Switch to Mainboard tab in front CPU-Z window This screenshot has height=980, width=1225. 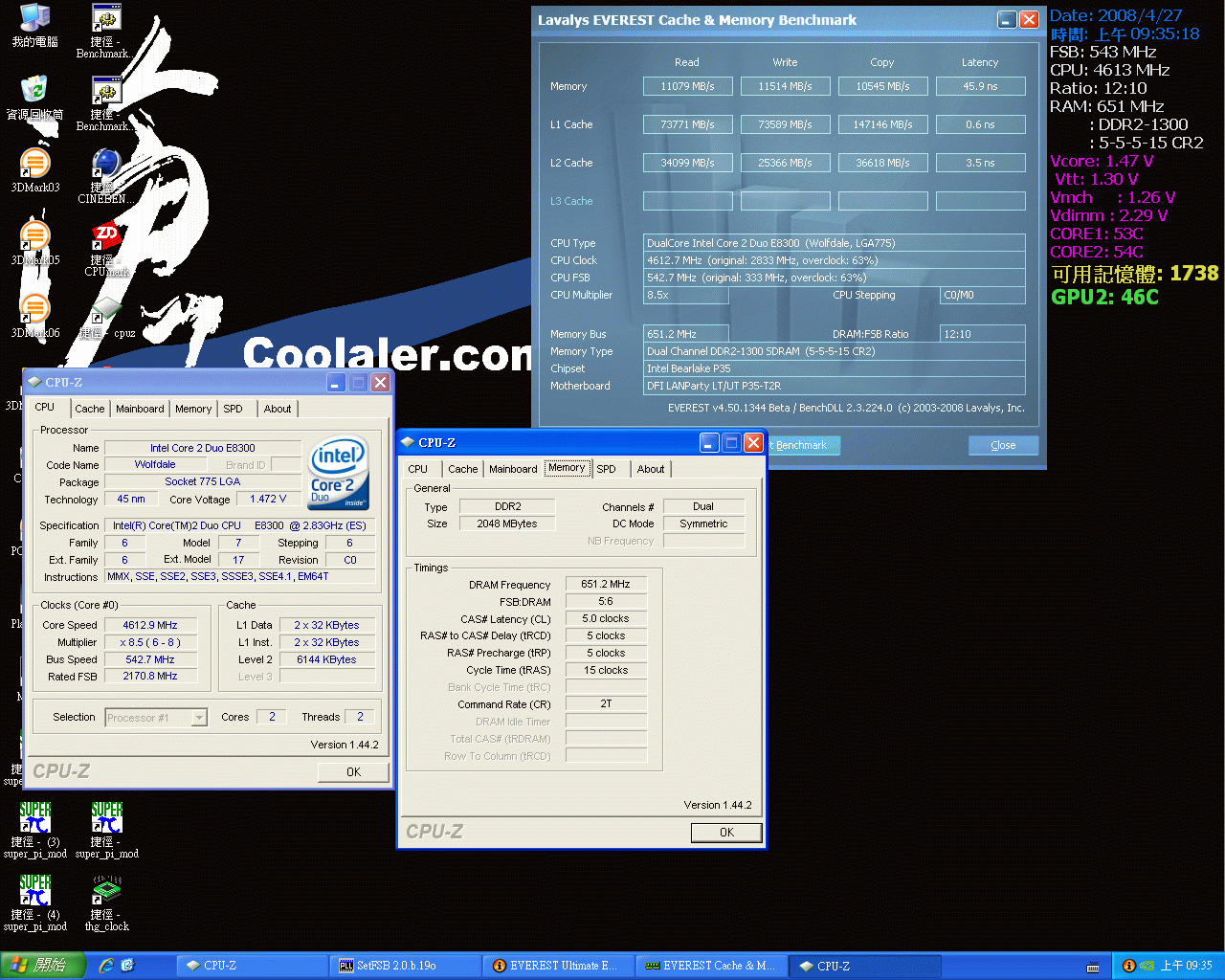click(513, 469)
